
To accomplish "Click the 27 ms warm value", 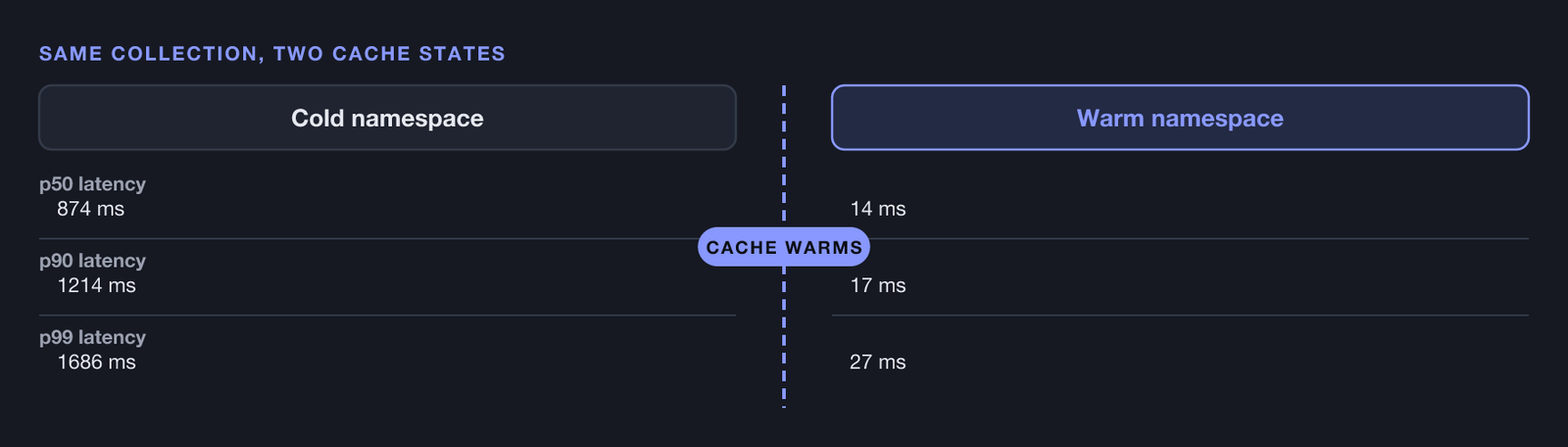I will pyautogui.click(x=878, y=362).
